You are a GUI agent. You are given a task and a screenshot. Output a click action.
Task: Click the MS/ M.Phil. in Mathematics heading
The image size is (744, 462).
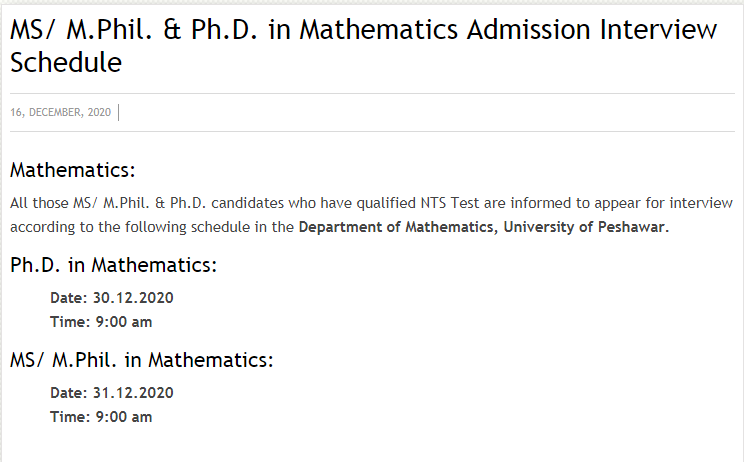(142, 360)
